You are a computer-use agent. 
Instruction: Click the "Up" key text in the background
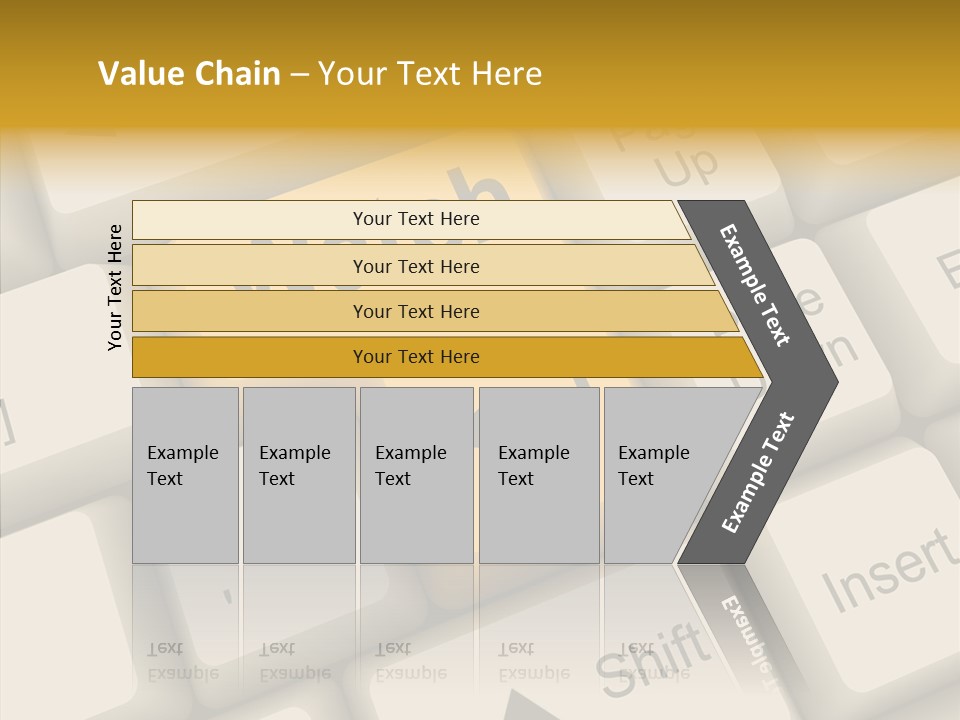coord(687,167)
